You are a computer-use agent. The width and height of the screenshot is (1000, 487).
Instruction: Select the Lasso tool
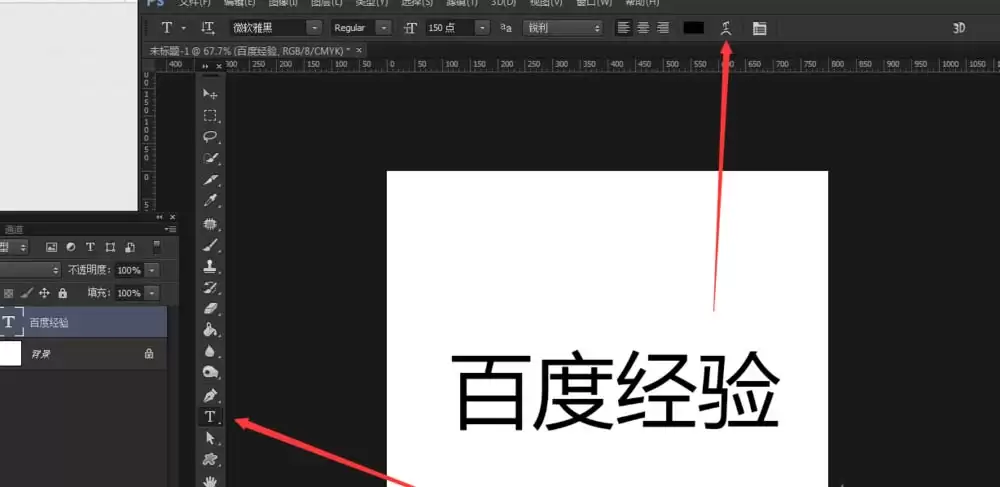pos(210,136)
